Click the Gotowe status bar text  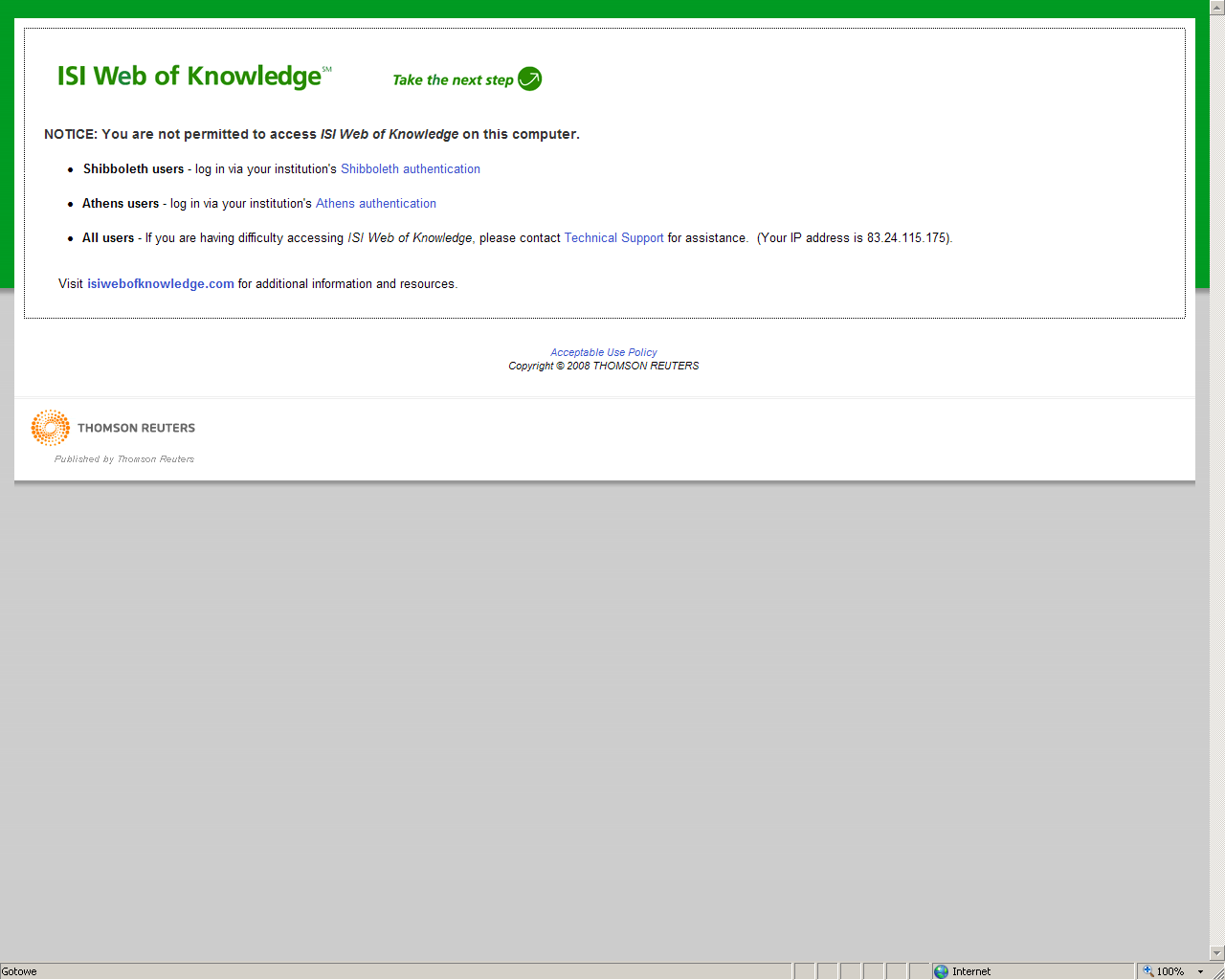19,971
